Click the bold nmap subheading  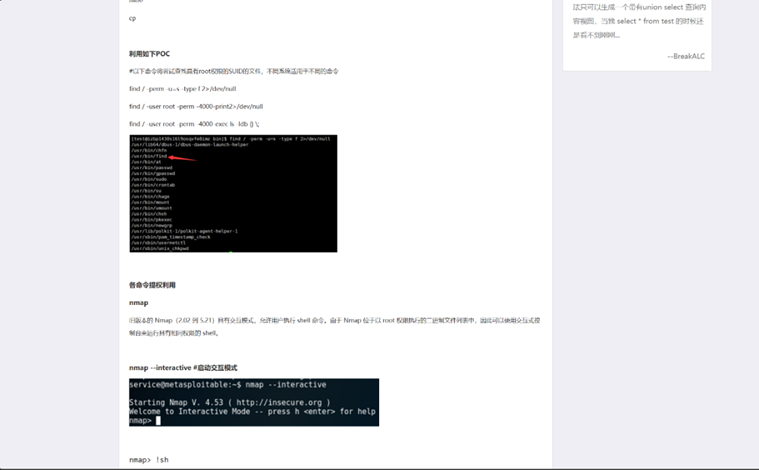138,303
